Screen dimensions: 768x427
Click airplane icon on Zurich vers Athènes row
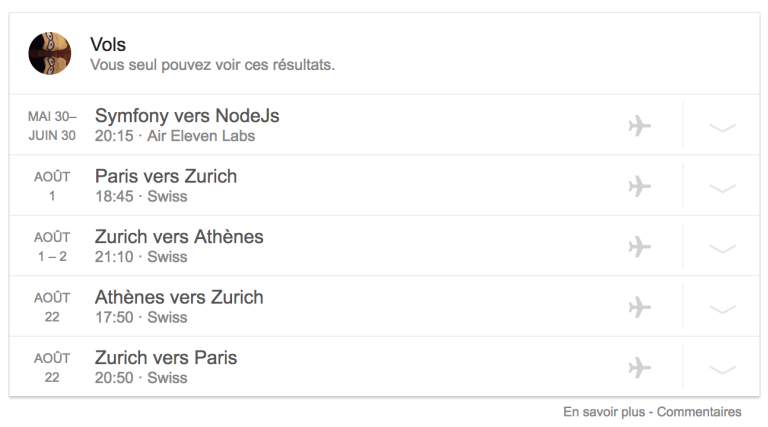(x=640, y=246)
